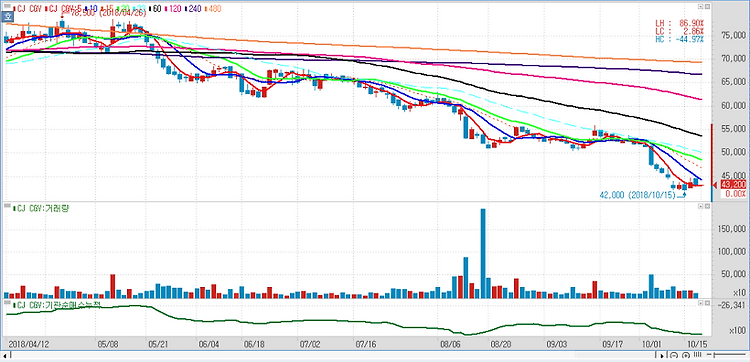Viewport: 750px width, 362px height.
Task: Click the CJ CGV:거래량 volume legend label
Action: coord(40,208)
